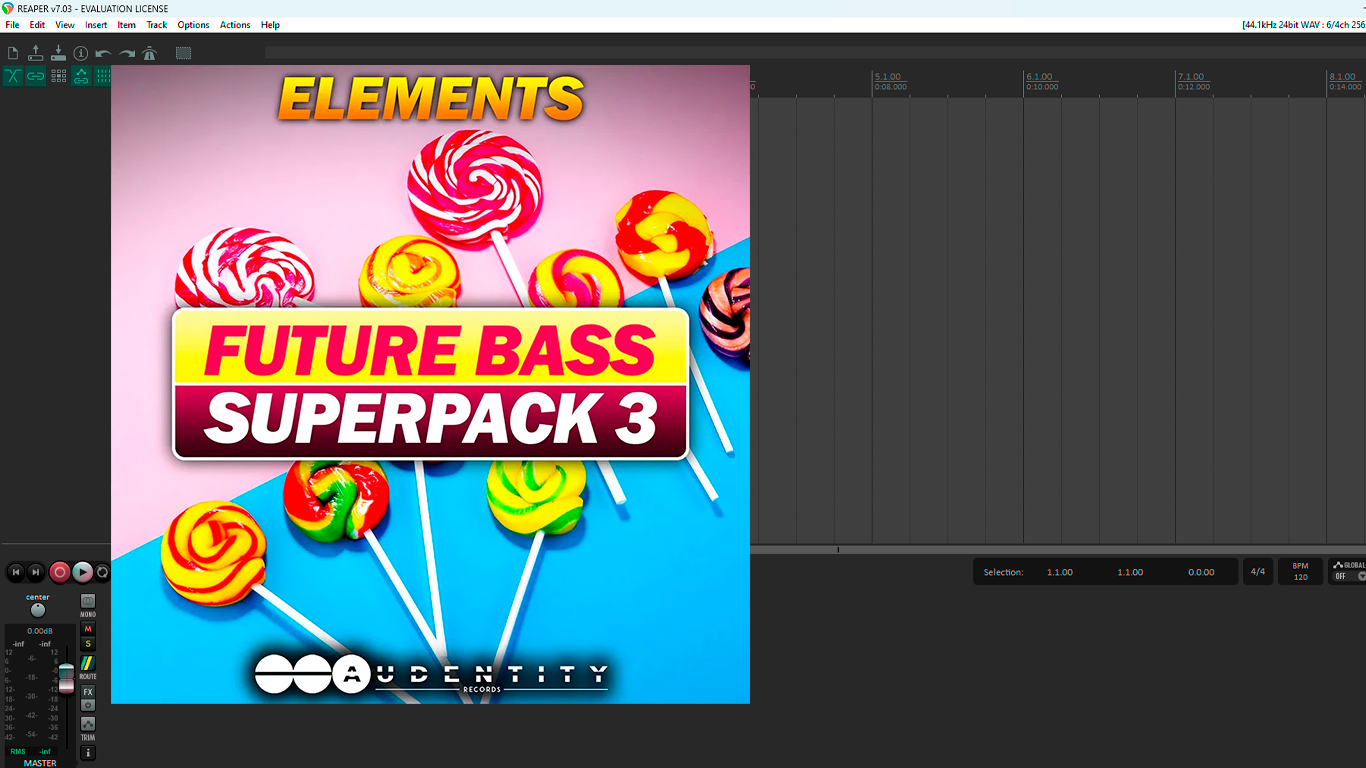1366x768 pixels.
Task: Open the Options menu
Action: (x=193, y=25)
